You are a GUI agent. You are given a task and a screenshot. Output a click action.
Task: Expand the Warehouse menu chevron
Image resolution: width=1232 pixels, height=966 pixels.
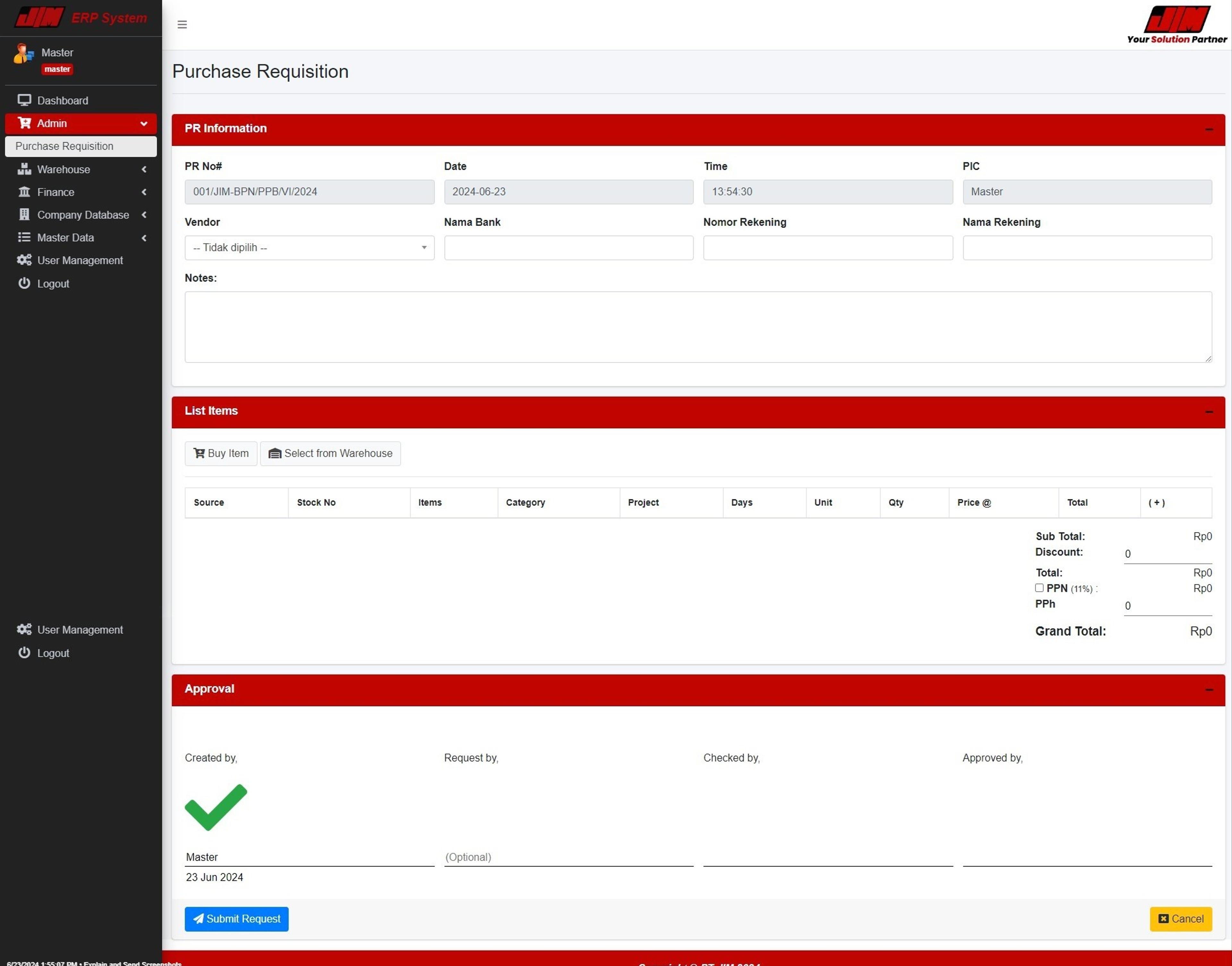tap(144, 169)
